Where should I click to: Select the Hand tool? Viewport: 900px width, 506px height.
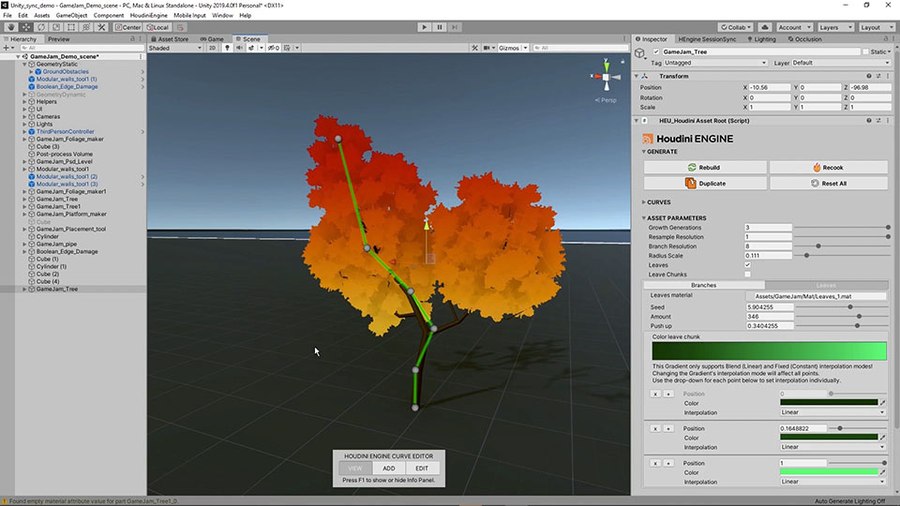coord(11,27)
